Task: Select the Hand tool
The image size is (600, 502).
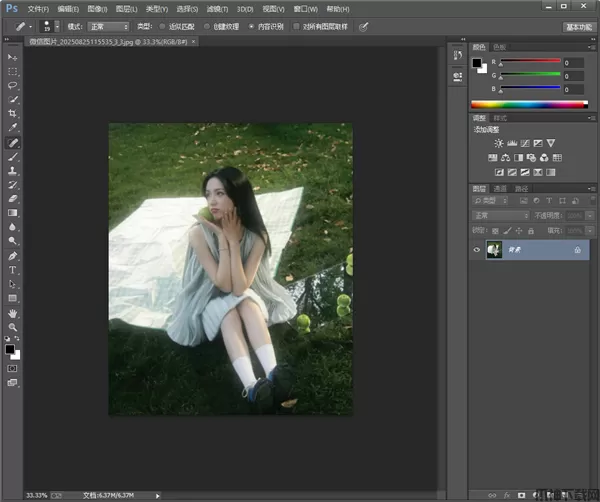Action: point(13,313)
